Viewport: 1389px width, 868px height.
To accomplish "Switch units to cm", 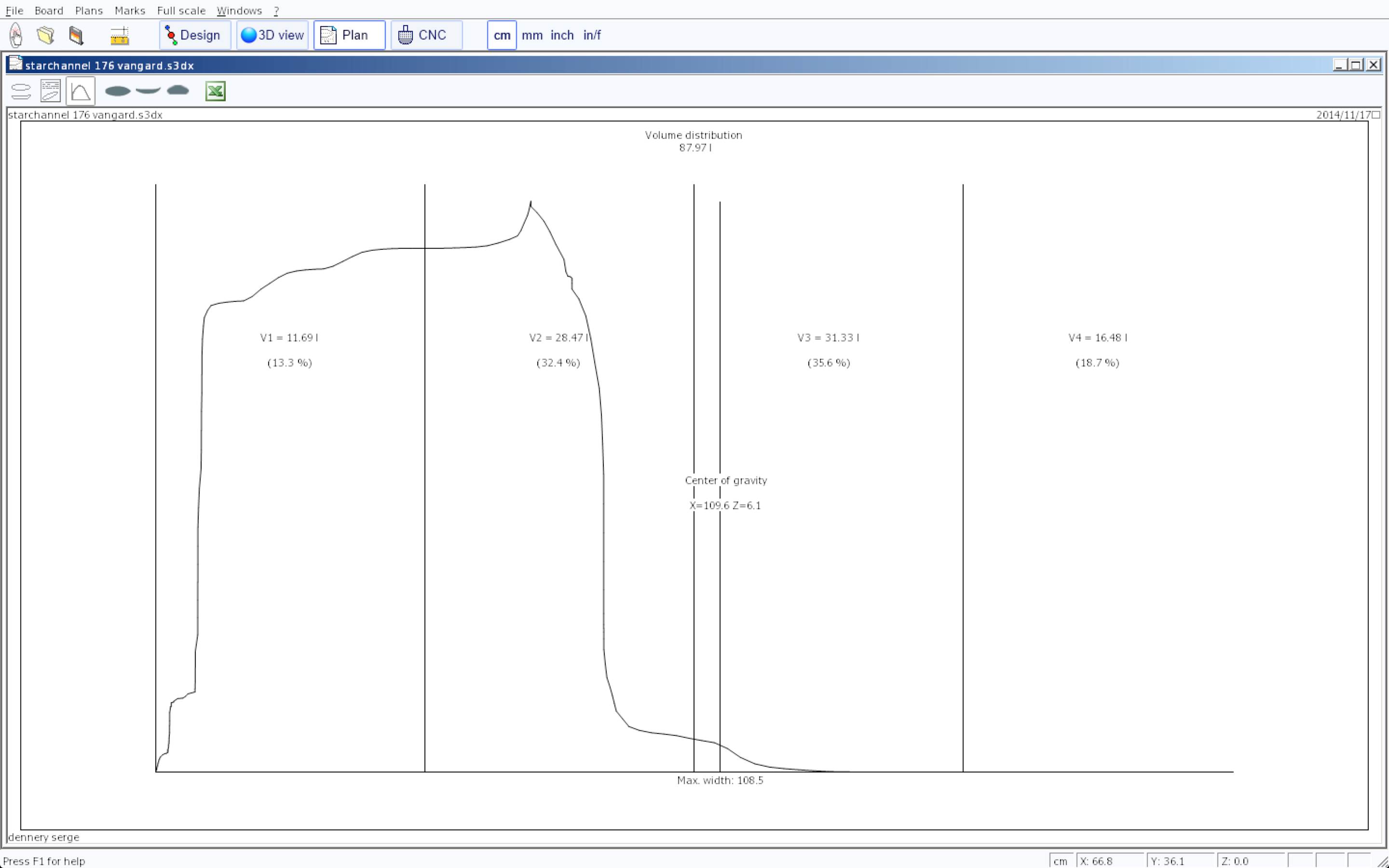I will (502, 35).
